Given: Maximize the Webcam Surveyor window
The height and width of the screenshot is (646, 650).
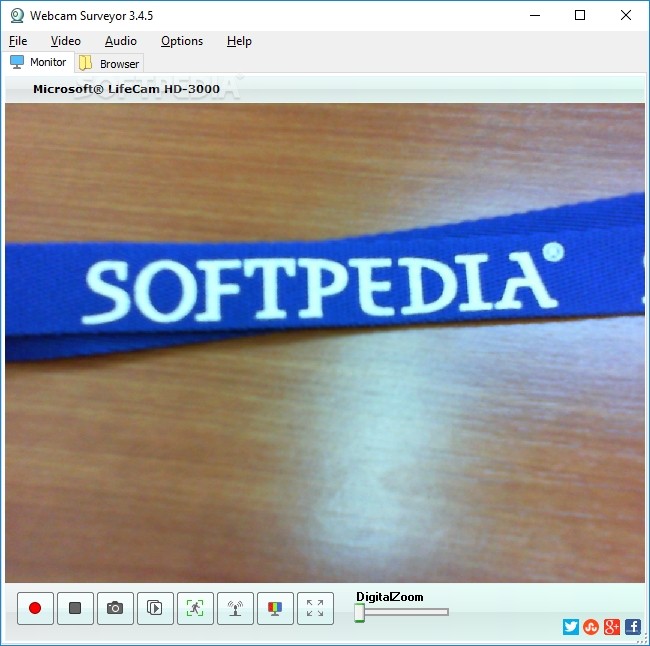Looking at the screenshot, I should tap(580, 16).
